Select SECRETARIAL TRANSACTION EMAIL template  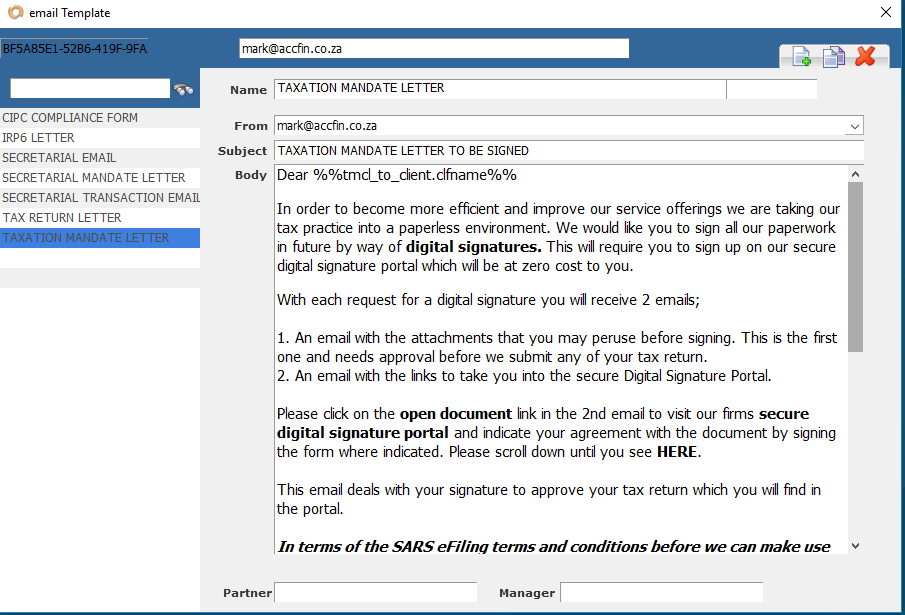[x=100, y=198]
